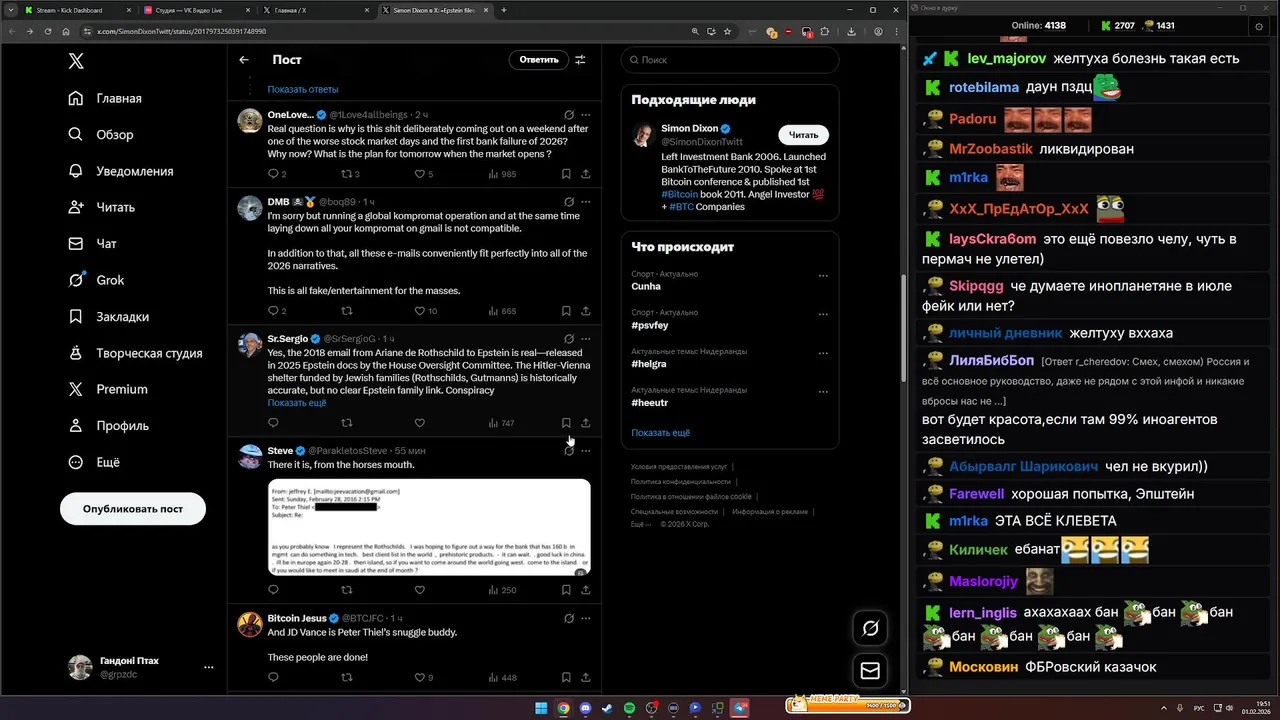Like the Bitcoin Jesus post

420,677
